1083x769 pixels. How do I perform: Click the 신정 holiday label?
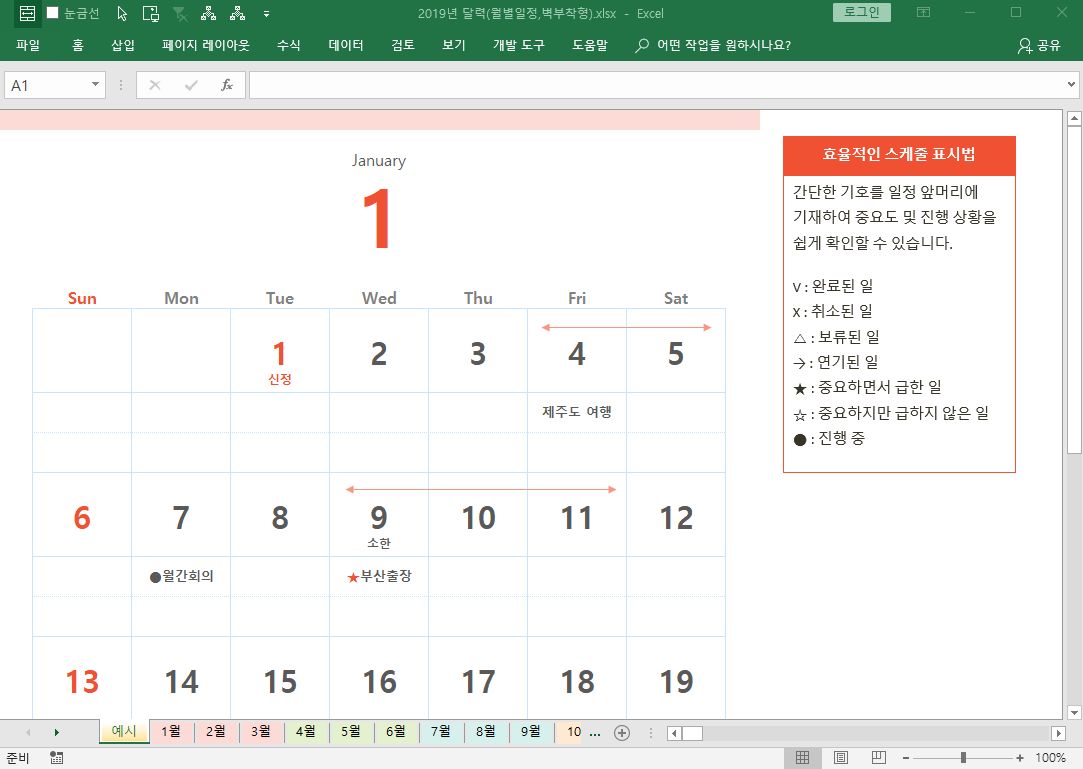click(280, 379)
